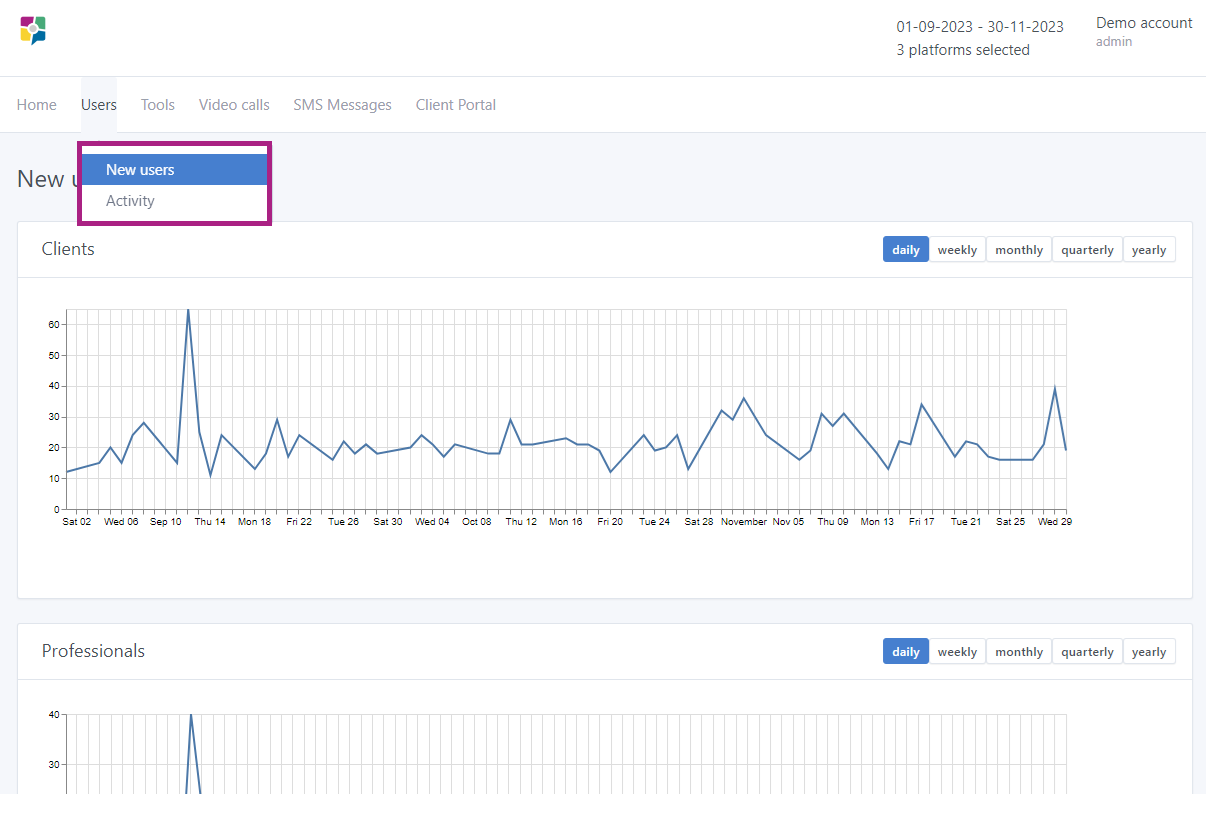Screen dimensions: 1206x820
Task: Open the Client Portal section
Action: click(456, 105)
